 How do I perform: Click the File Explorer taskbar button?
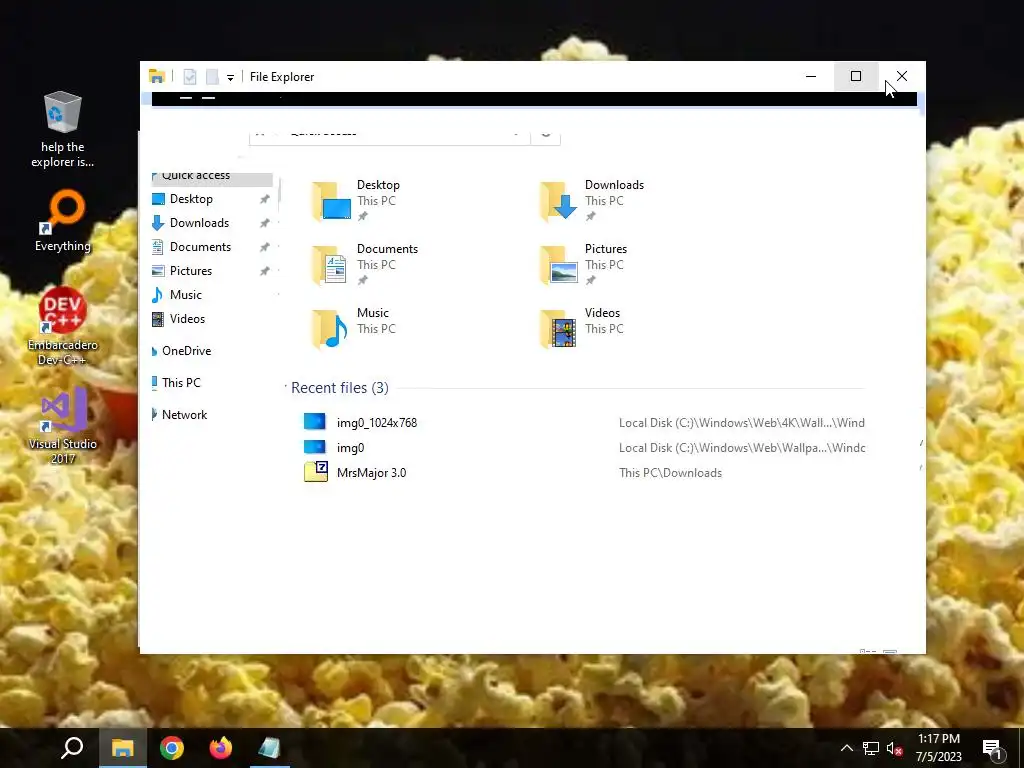[x=123, y=748]
